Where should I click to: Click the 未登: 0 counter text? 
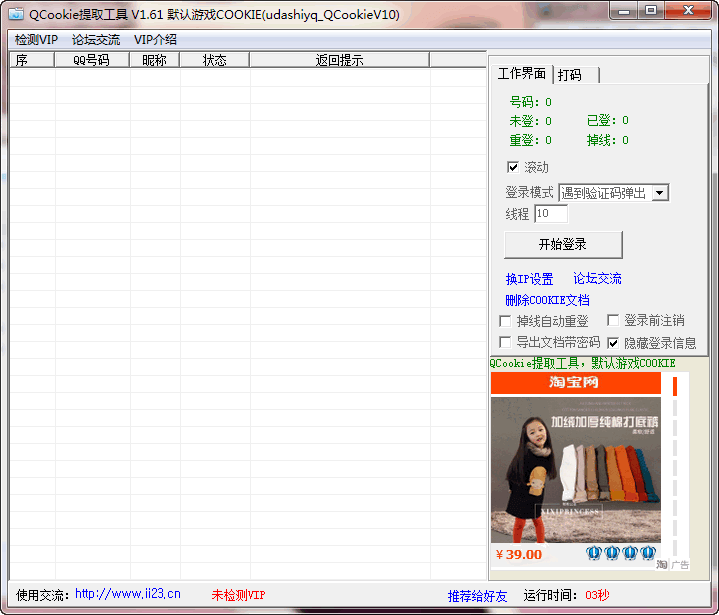coord(531,121)
